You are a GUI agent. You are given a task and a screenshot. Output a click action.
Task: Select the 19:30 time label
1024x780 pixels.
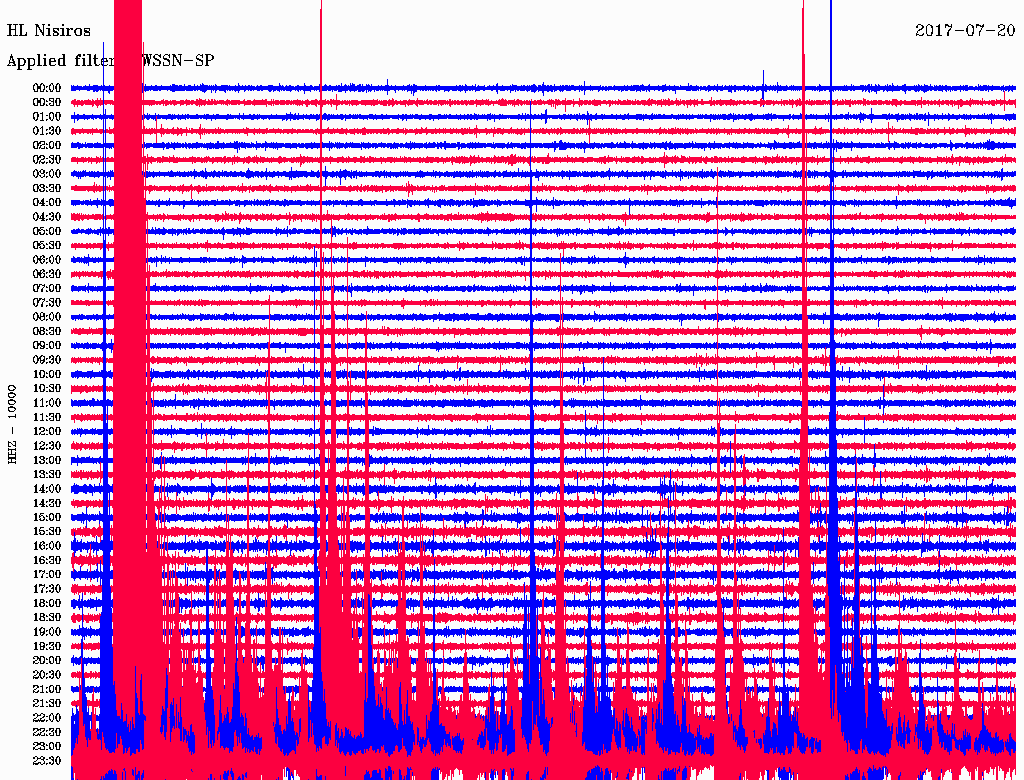pyautogui.click(x=47, y=646)
